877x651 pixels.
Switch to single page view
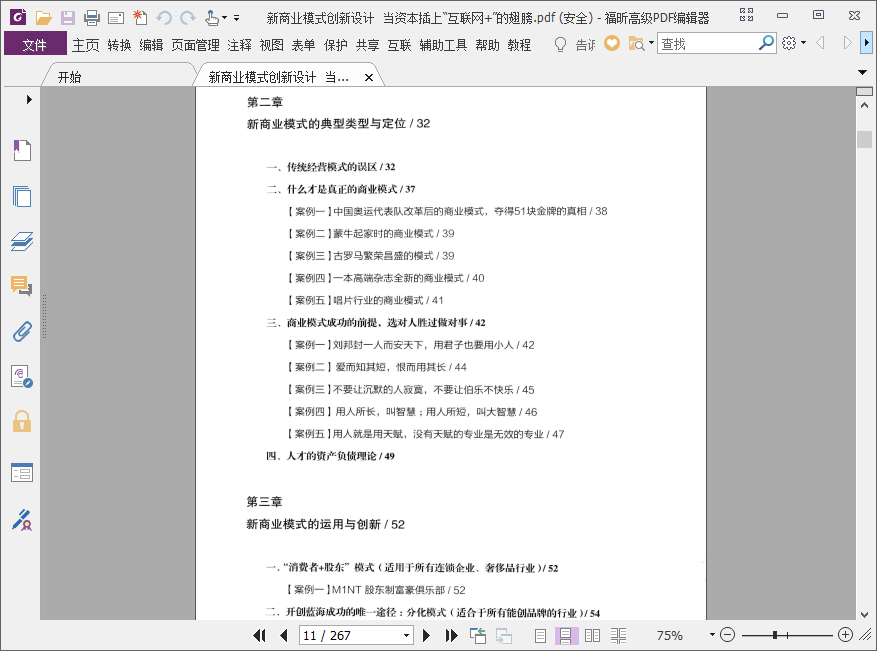(540, 635)
